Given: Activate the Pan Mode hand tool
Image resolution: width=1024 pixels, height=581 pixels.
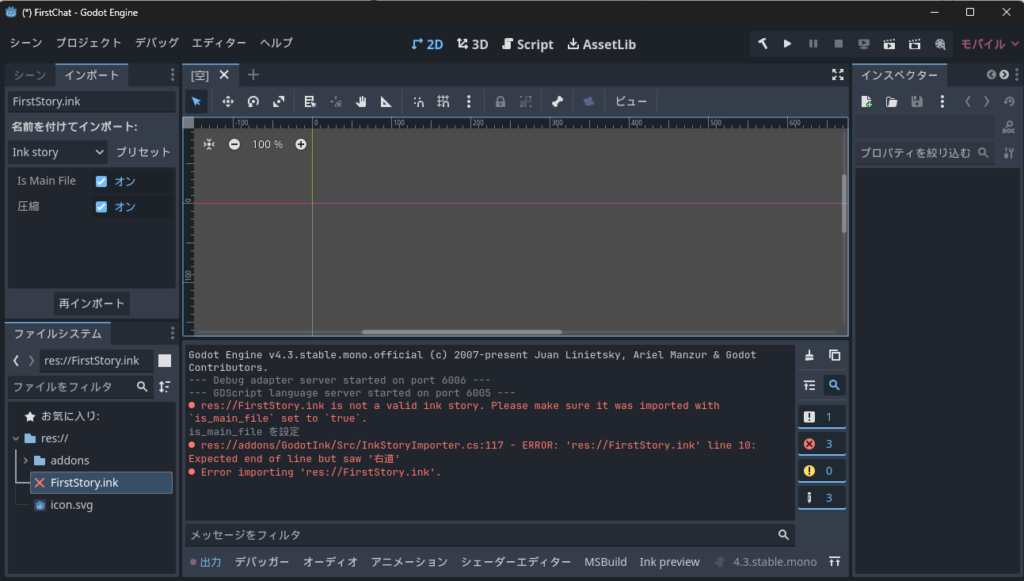Looking at the screenshot, I should (361, 101).
